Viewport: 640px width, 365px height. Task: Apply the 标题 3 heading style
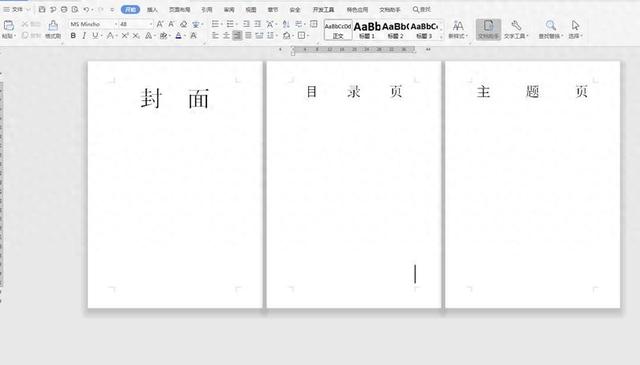424,30
